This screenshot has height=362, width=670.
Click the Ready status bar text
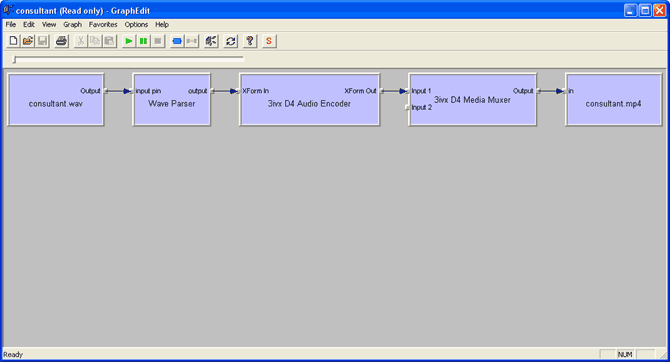tap(13, 354)
